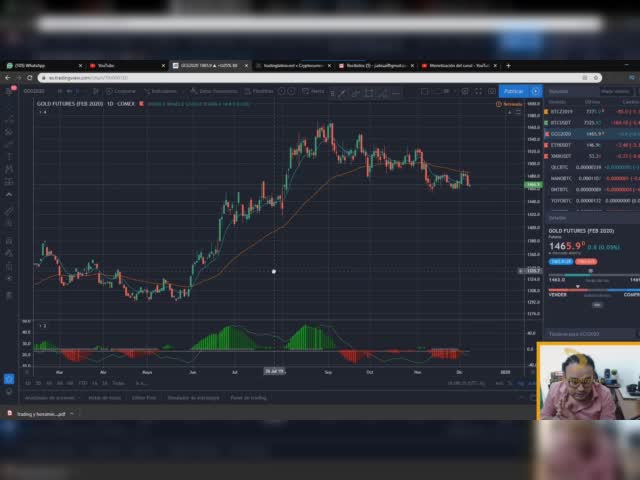This screenshot has height=480, width=640.
Task: Click the menu icon with red notification badge
Action: [10, 91]
